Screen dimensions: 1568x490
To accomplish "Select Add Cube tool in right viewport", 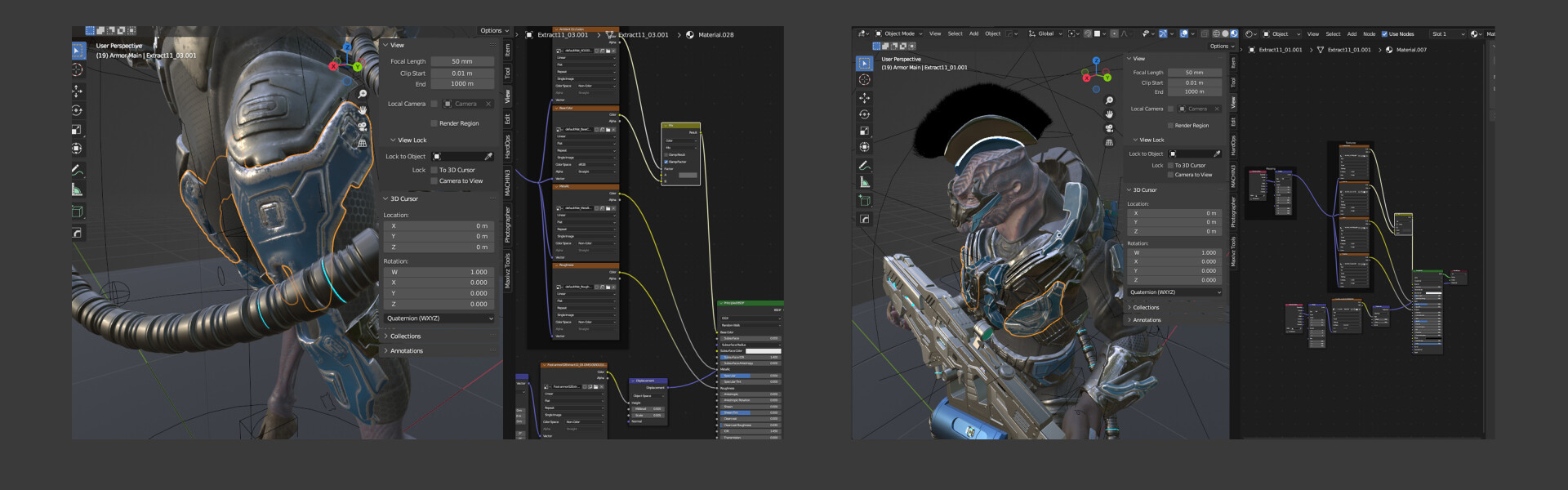I will (864, 200).
